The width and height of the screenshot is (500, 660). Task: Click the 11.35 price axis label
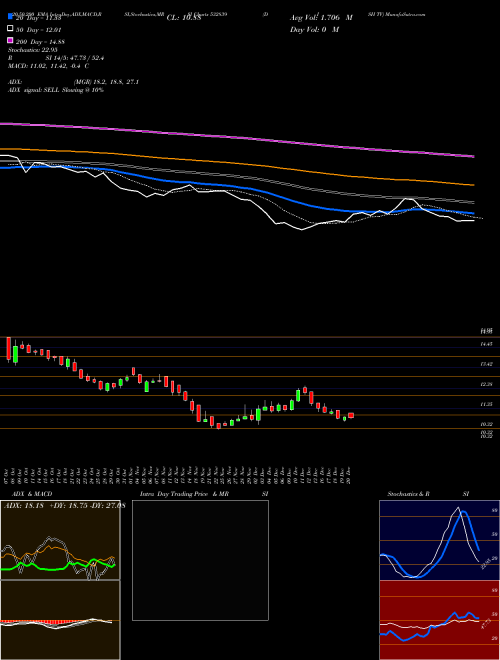tap(487, 404)
